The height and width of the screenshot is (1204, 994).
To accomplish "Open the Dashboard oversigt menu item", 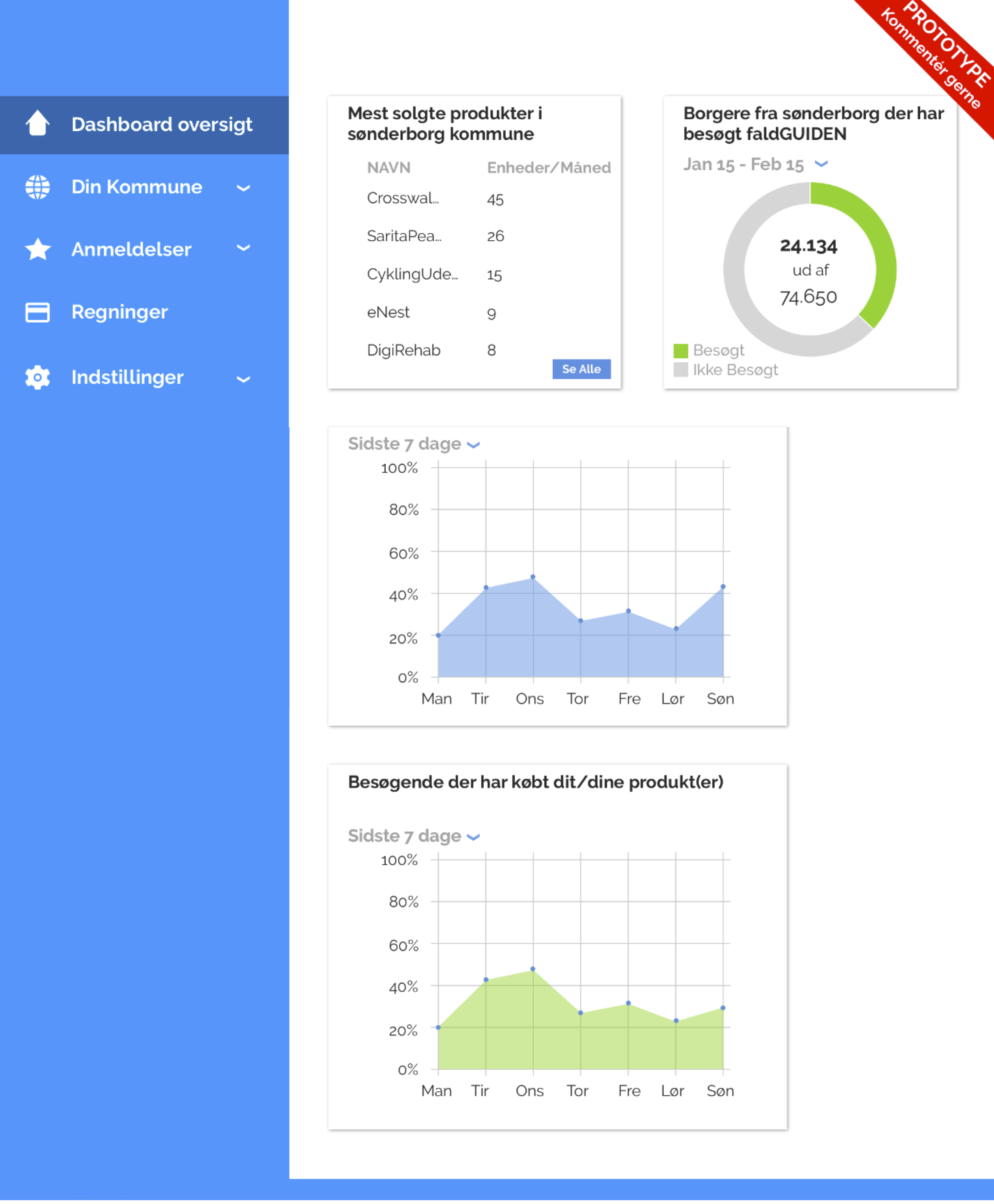I will [144, 125].
